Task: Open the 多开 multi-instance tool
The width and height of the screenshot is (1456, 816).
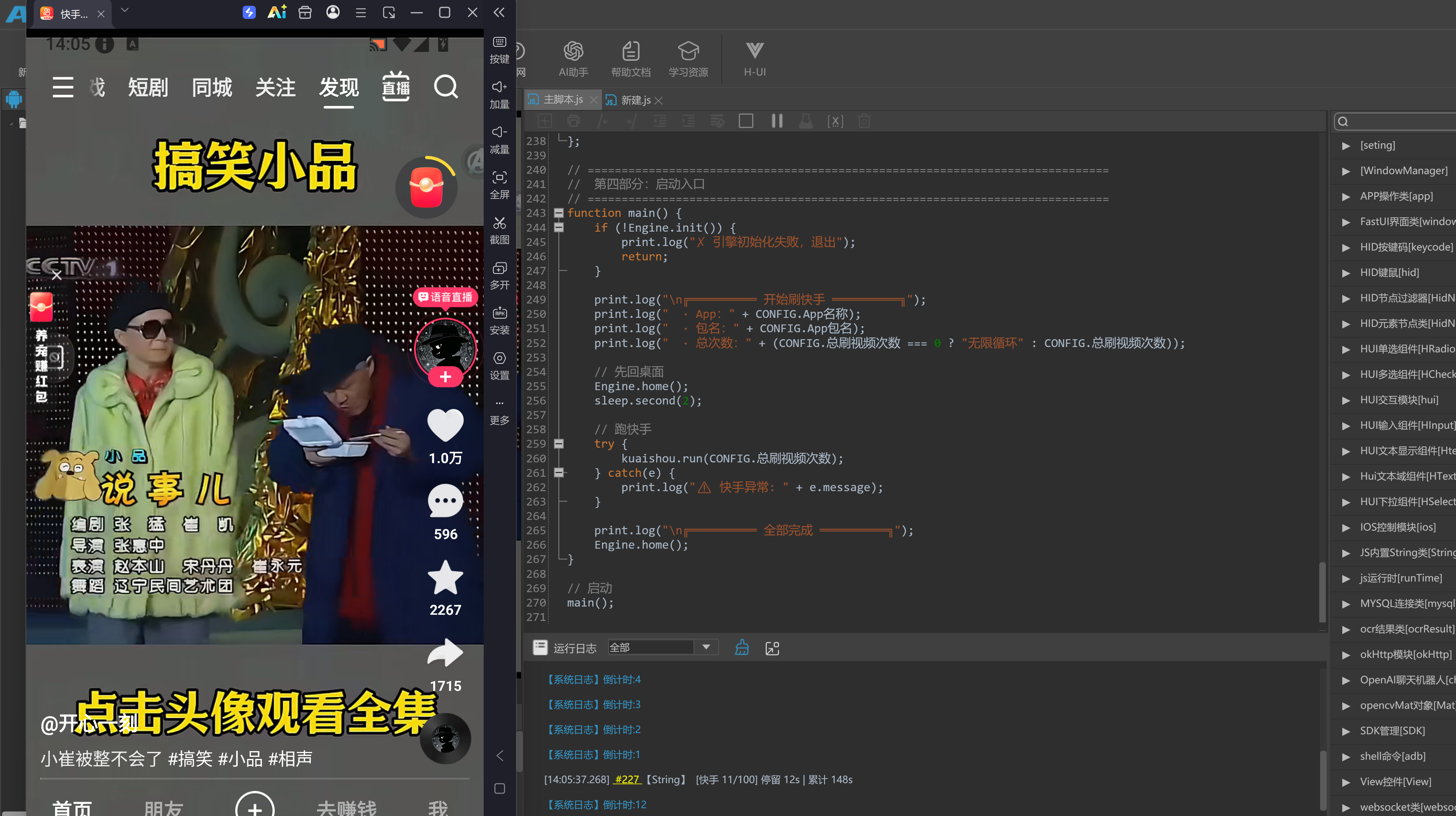Action: click(x=499, y=276)
